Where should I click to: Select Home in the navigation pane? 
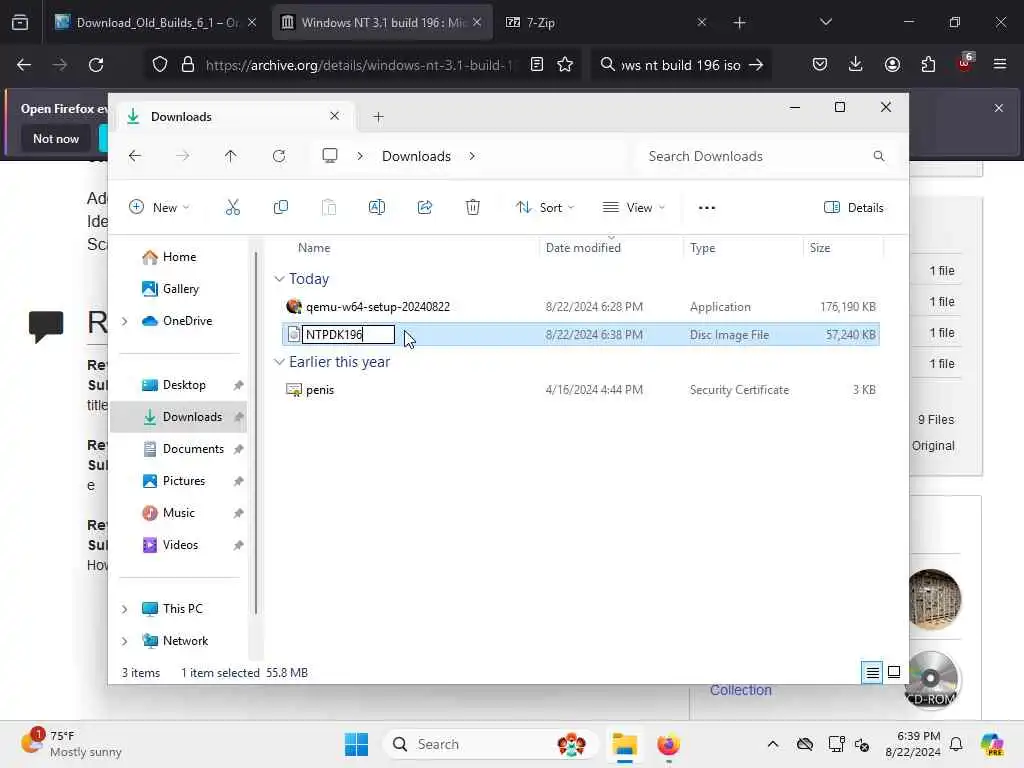(x=178, y=257)
